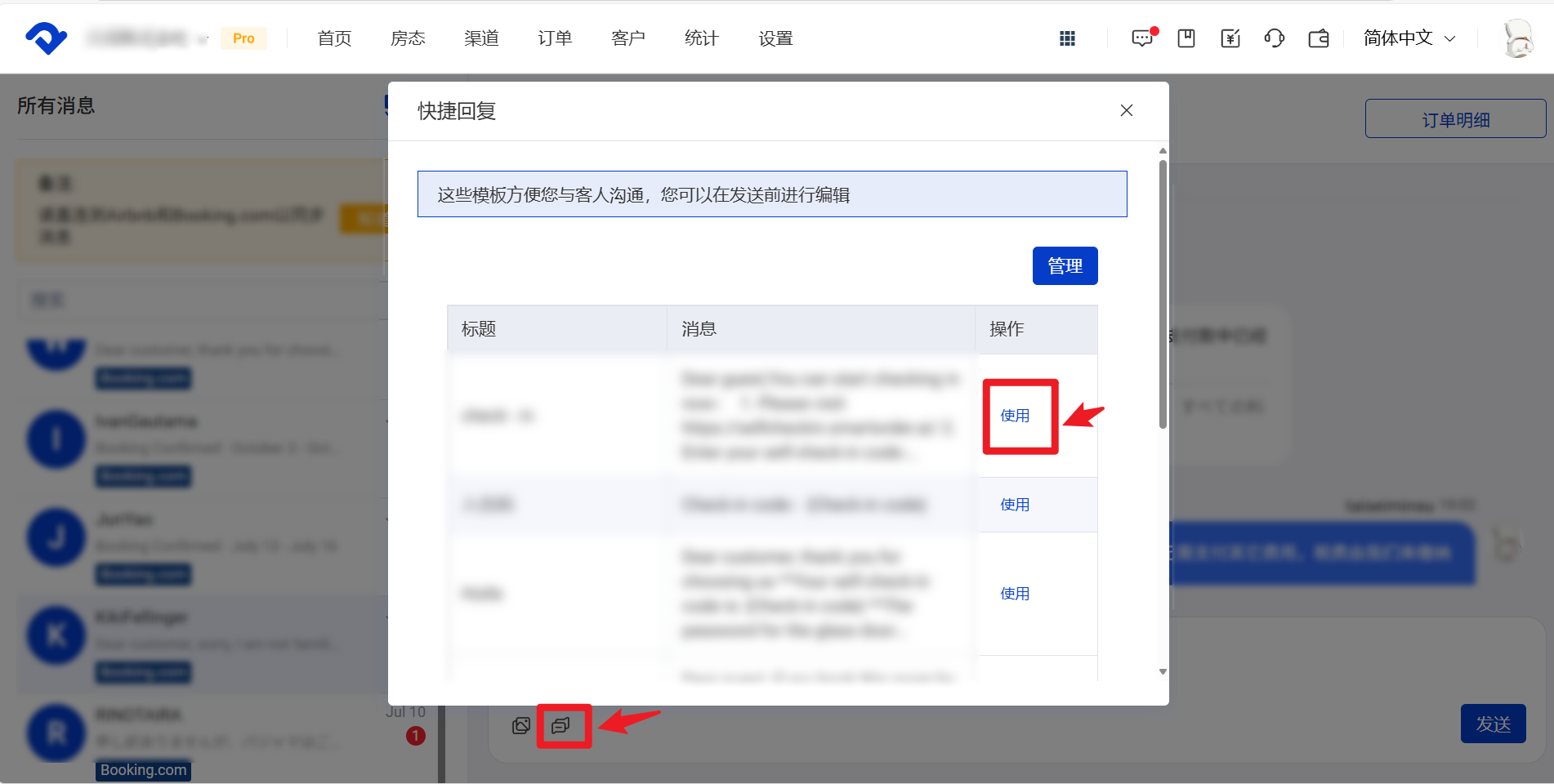1554x784 pixels.
Task: Close the 快捷回复 dialog
Action: (x=1126, y=110)
